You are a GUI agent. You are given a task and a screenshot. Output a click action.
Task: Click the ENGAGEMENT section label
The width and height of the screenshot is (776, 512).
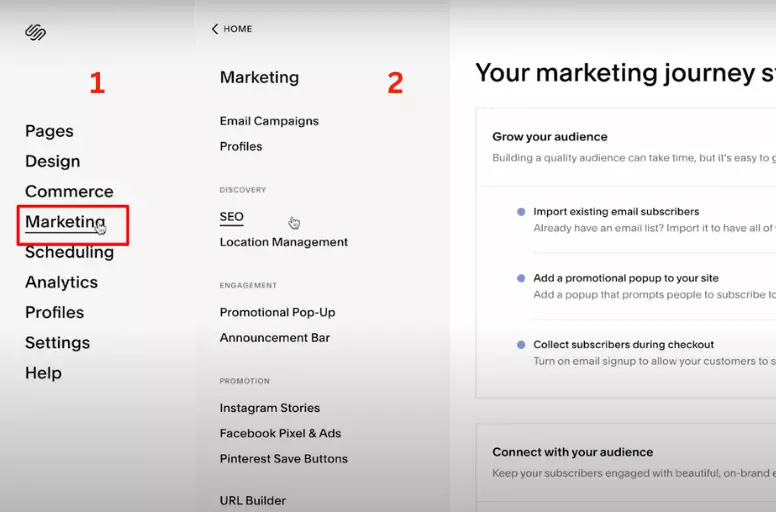click(x=248, y=285)
